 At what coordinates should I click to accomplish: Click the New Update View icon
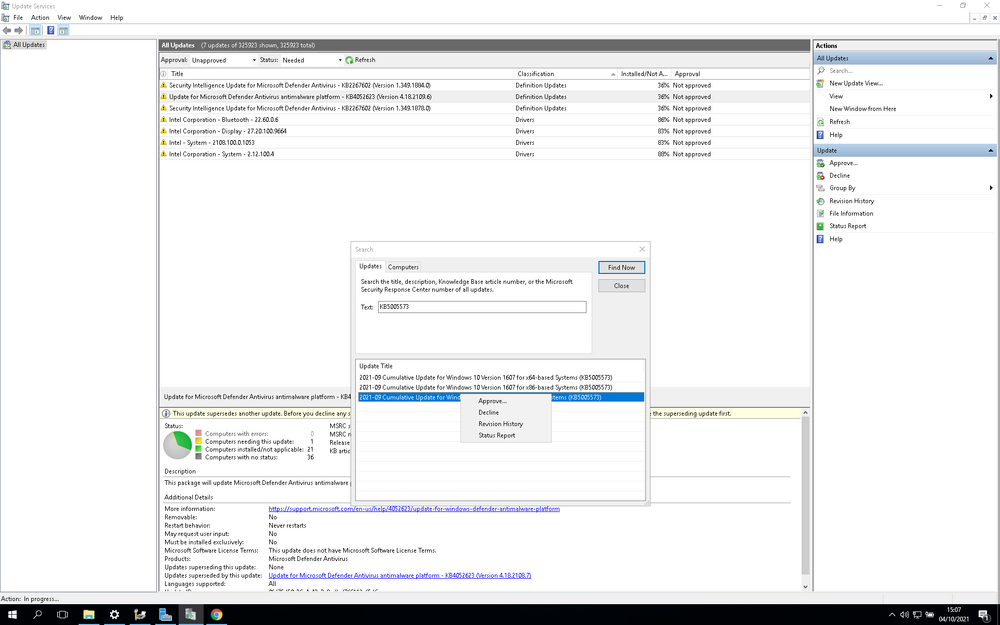821,84
